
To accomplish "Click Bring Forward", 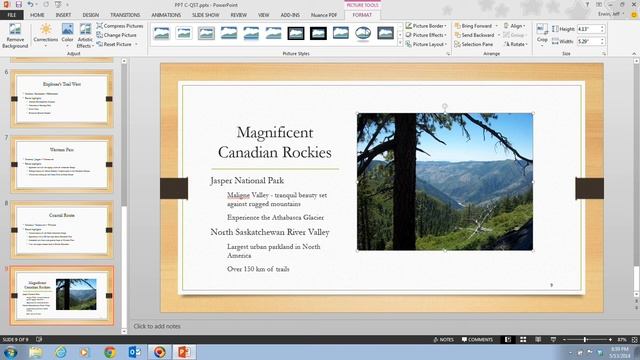I will tap(473, 26).
